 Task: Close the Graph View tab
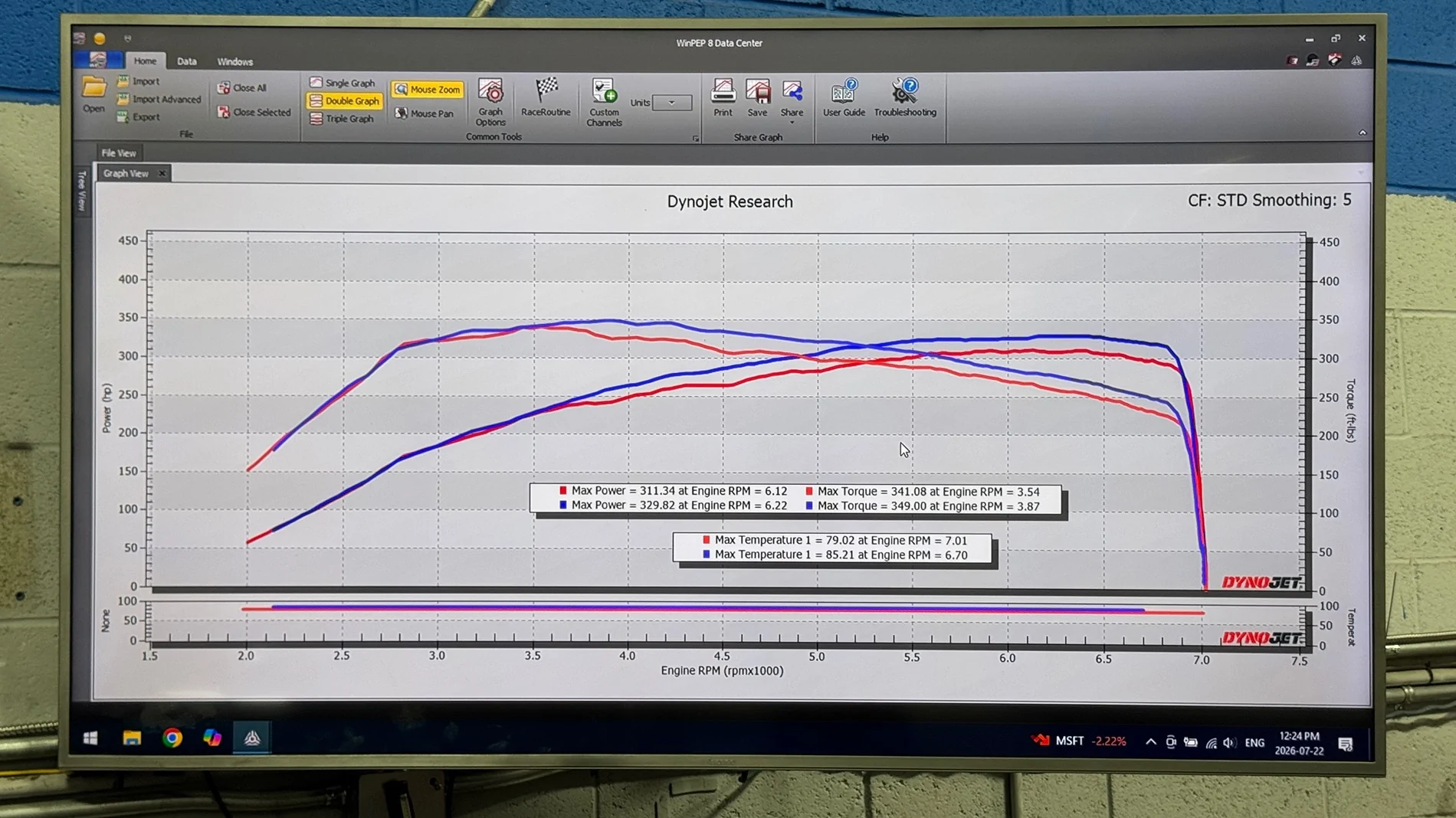[x=162, y=174]
